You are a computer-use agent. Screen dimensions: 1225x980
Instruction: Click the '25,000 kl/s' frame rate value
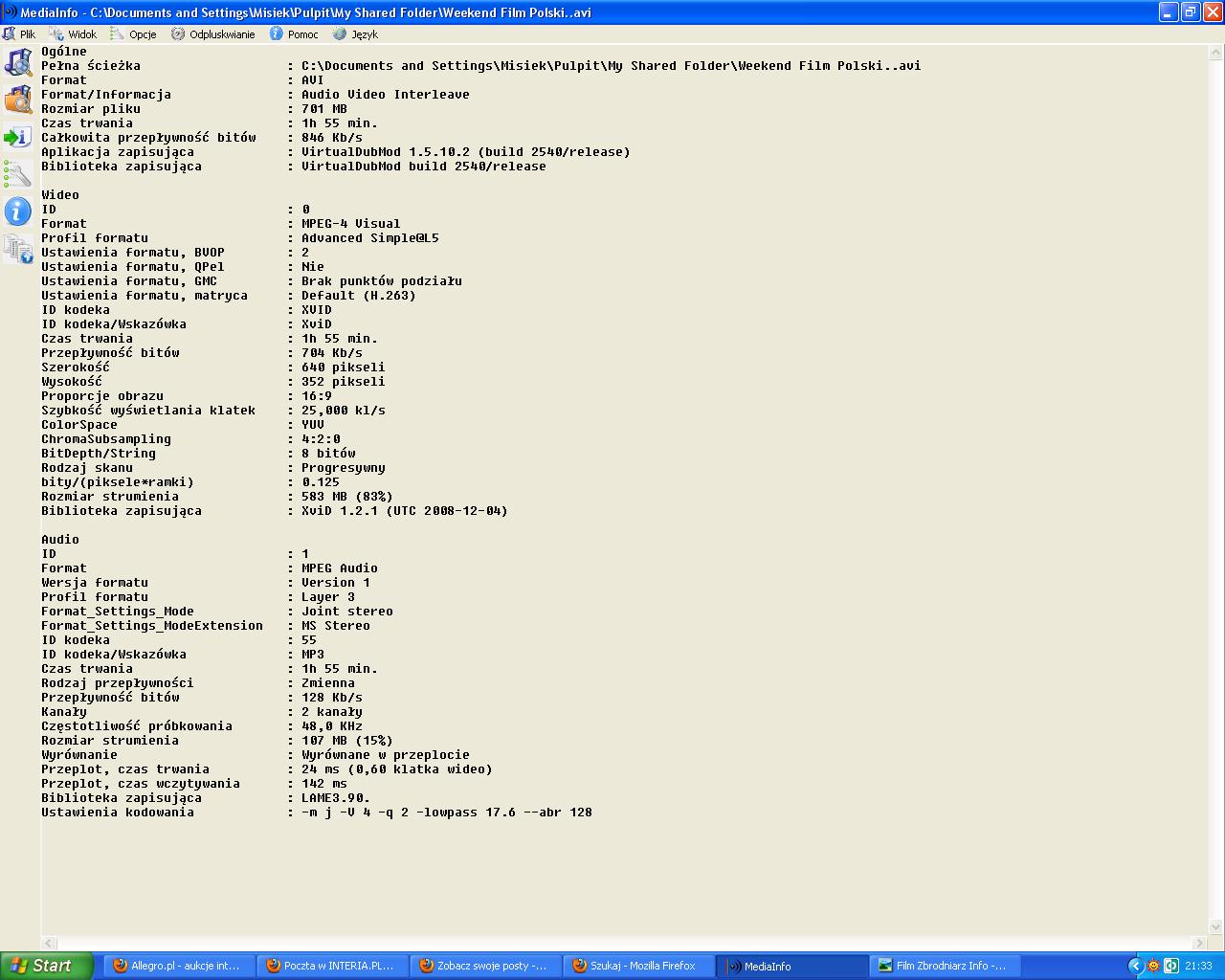(x=344, y=411)
